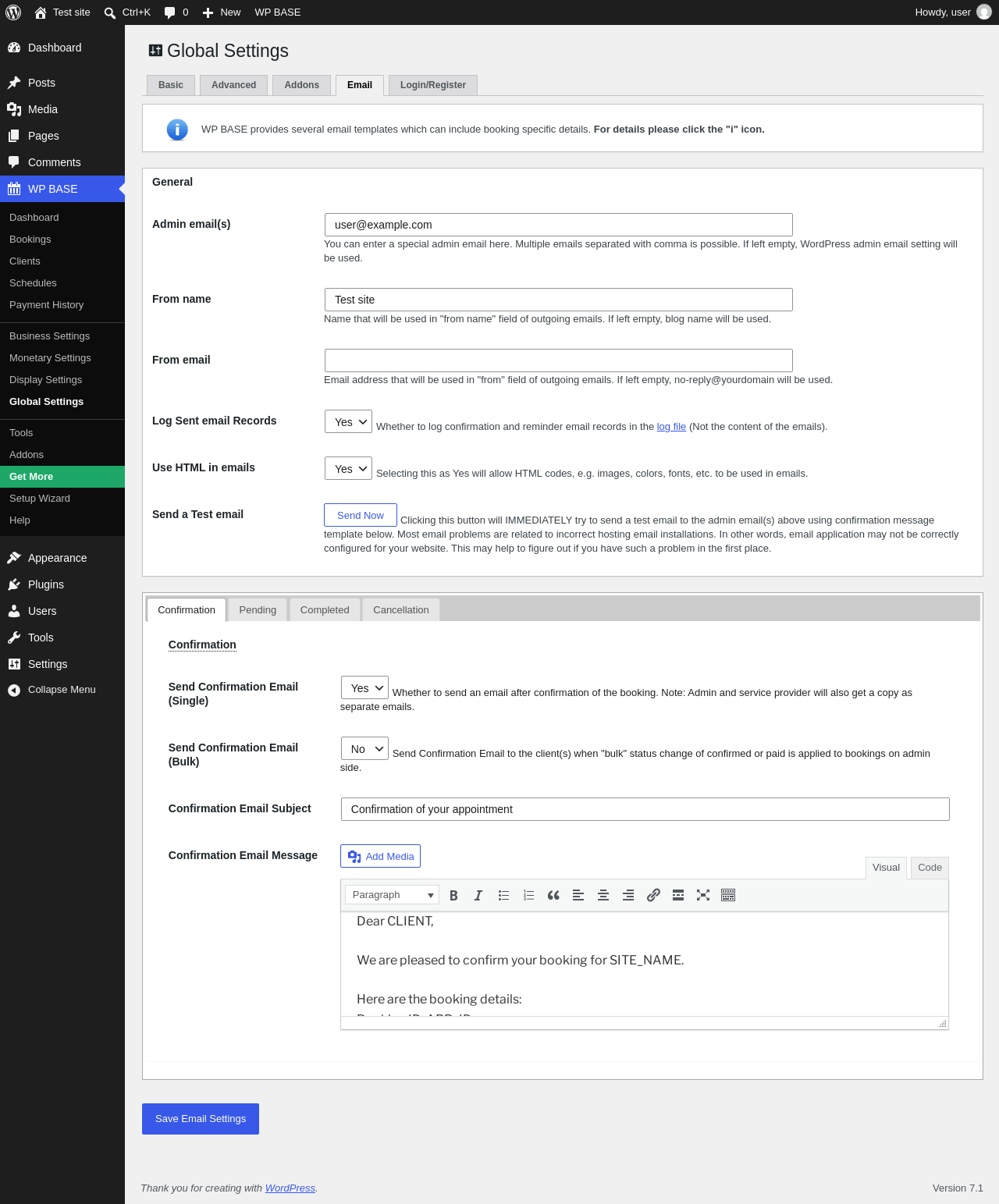
Task: Insert a bulleted list in editor
Action: point(503,895)
